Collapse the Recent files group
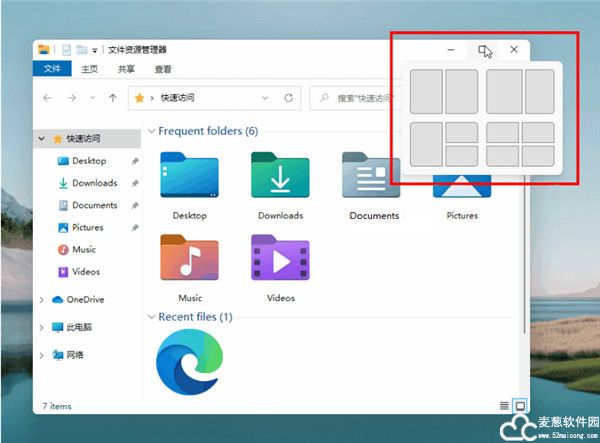Viewport: 600px width, 443px height. click(x=152, y=317)
